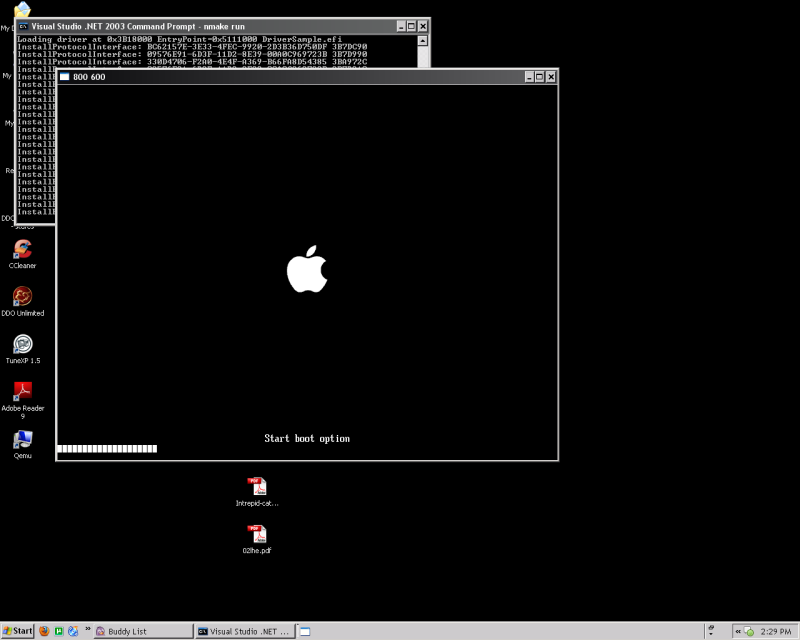Minimize the 800 600 window
800x640 pixels.
(x=530, y=77)
